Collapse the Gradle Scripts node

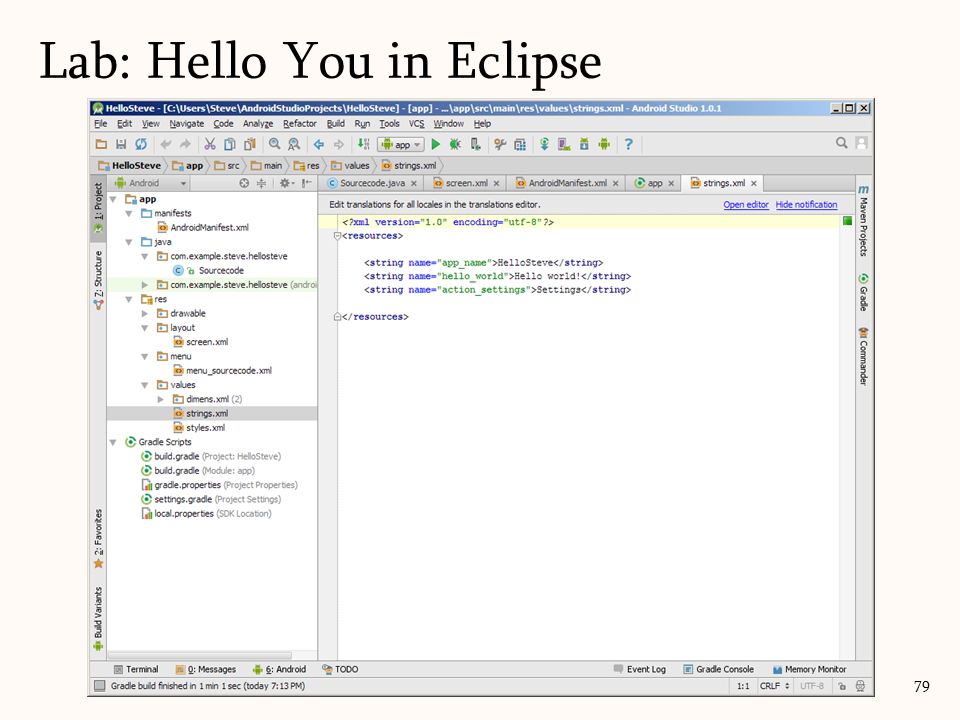113,442
